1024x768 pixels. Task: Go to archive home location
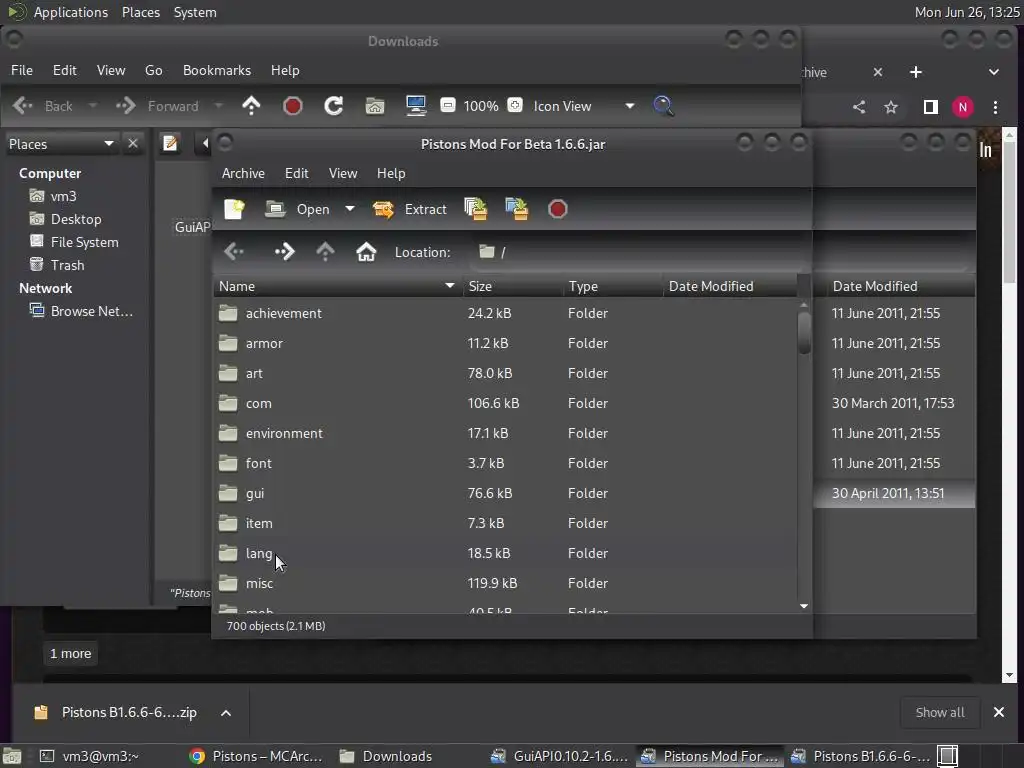pyautogui.click(x=366, y=251)
